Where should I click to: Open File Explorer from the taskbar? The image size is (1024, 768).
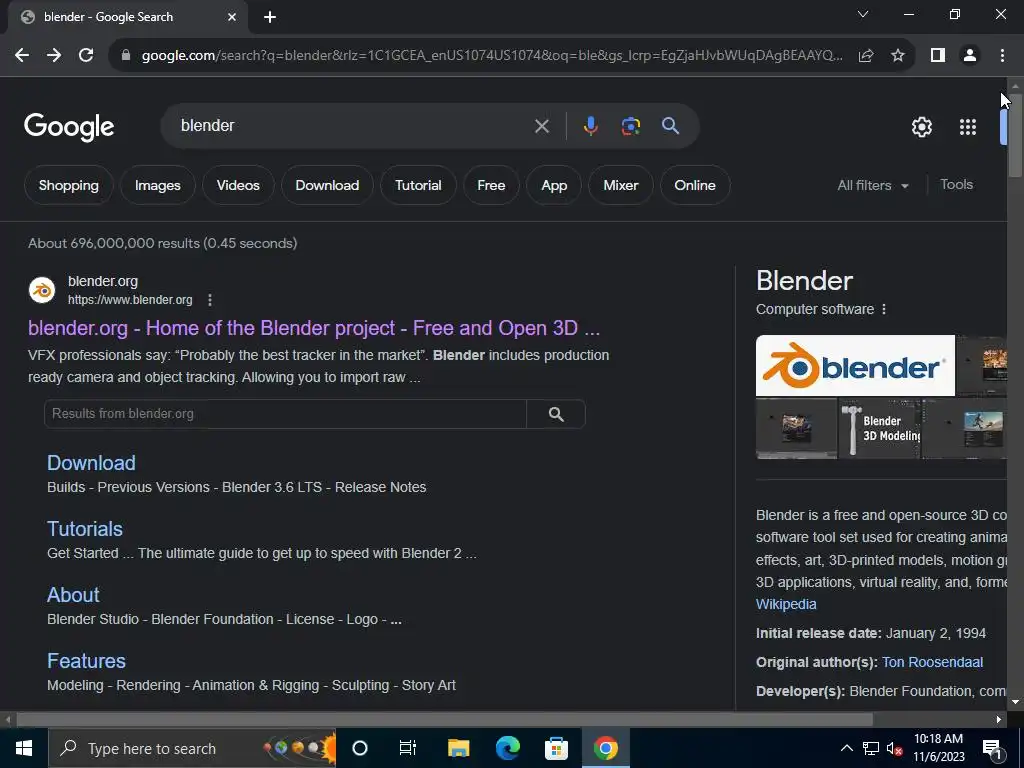(458, 748)
